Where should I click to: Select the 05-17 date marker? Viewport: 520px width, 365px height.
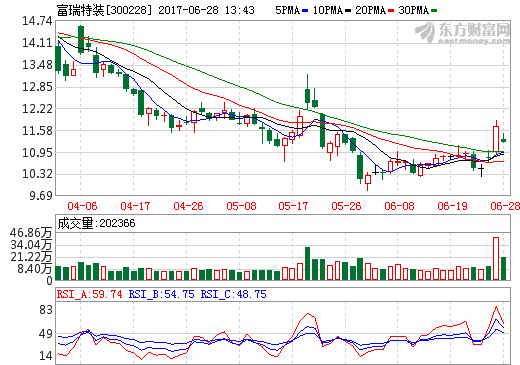[x=293, y=206]
